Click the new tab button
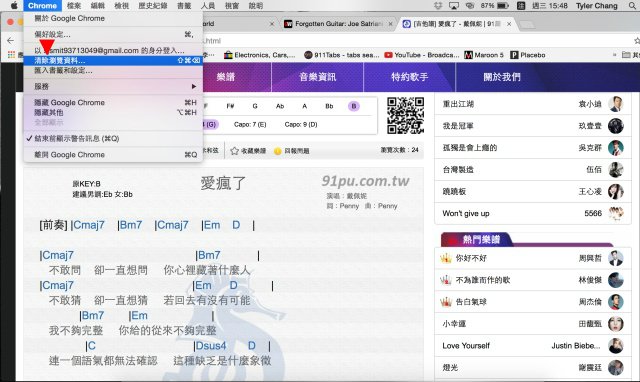 tap(527, 24)
